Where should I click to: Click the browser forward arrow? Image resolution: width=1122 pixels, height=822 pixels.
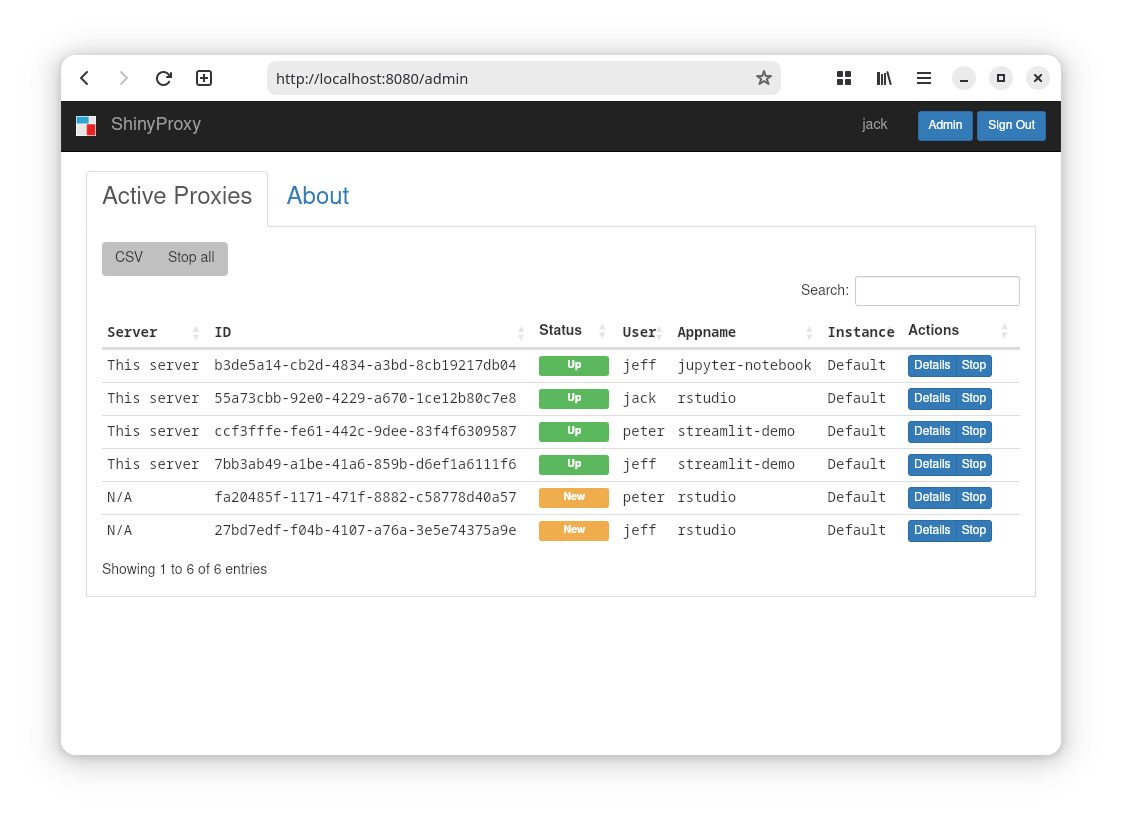[124, 78]
